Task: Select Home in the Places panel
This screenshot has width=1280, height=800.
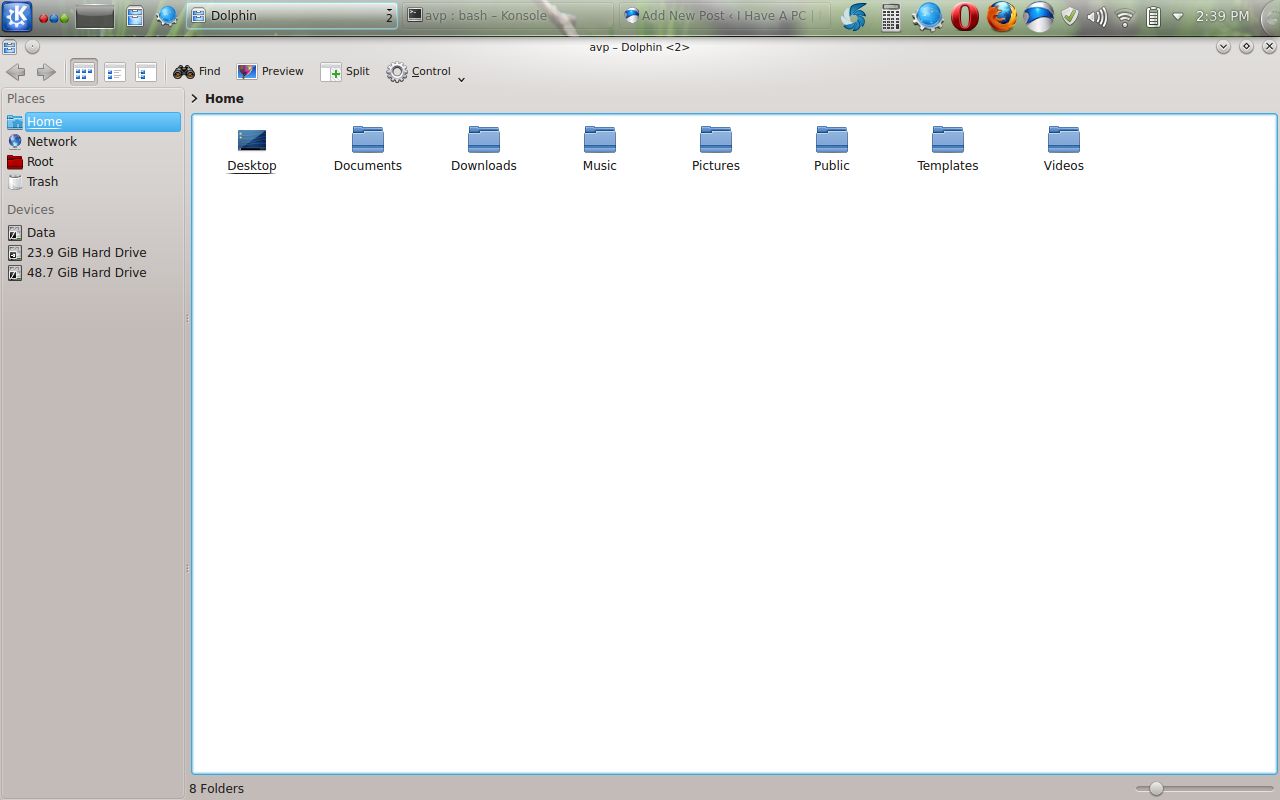Action: (x=93, y=122)
